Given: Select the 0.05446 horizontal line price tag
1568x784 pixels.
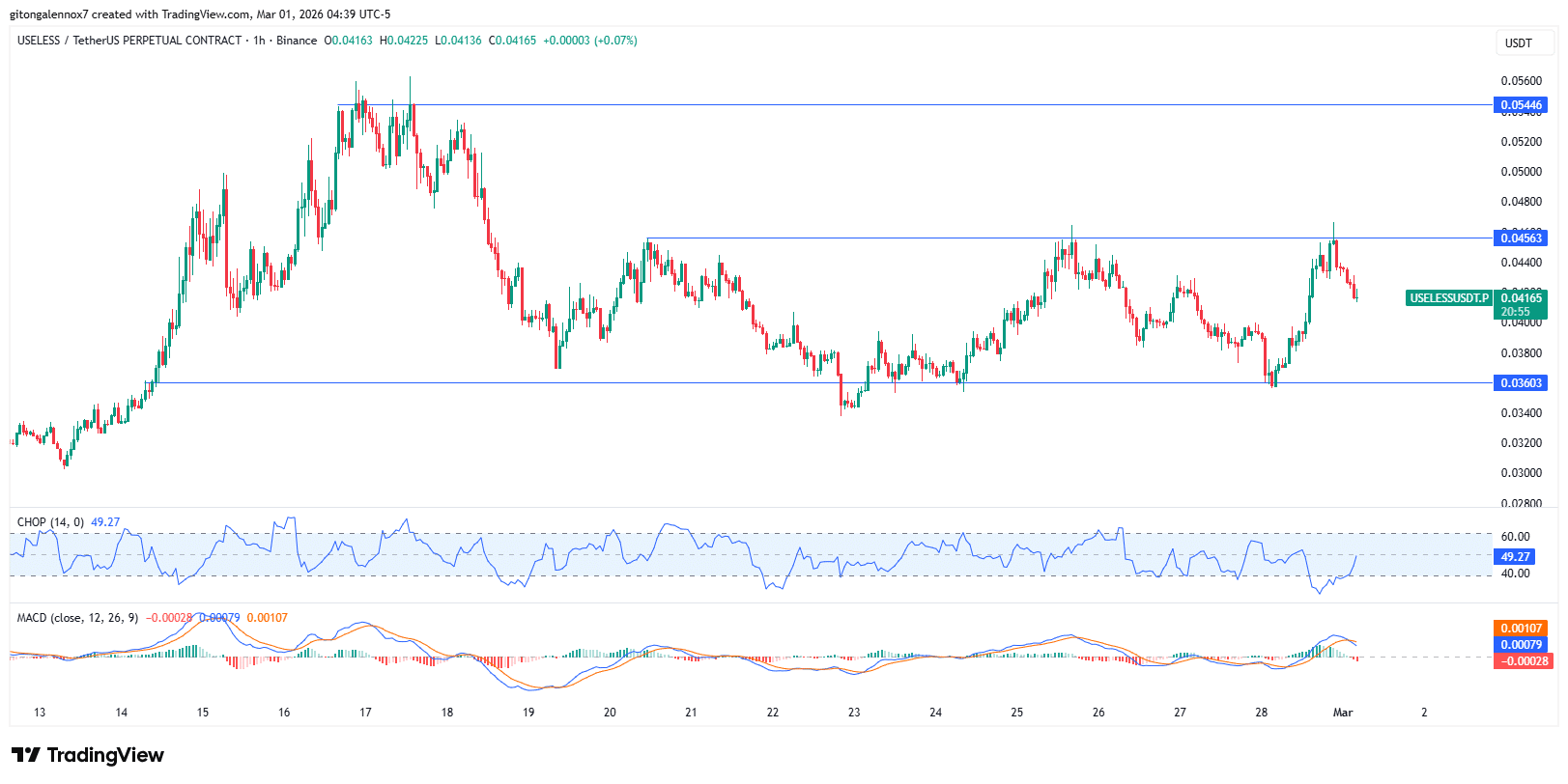Looking at the screenshot, I should [x=1521, y=105].
